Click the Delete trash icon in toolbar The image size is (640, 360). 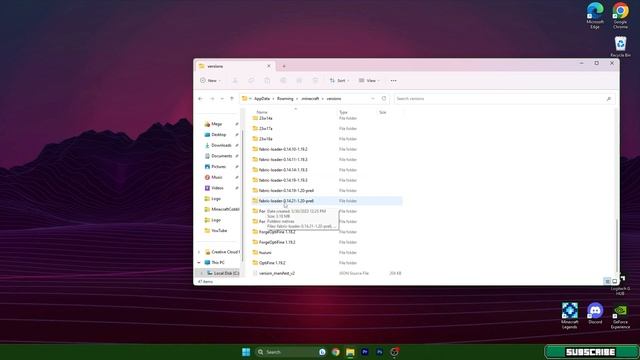tap(315, 80)
